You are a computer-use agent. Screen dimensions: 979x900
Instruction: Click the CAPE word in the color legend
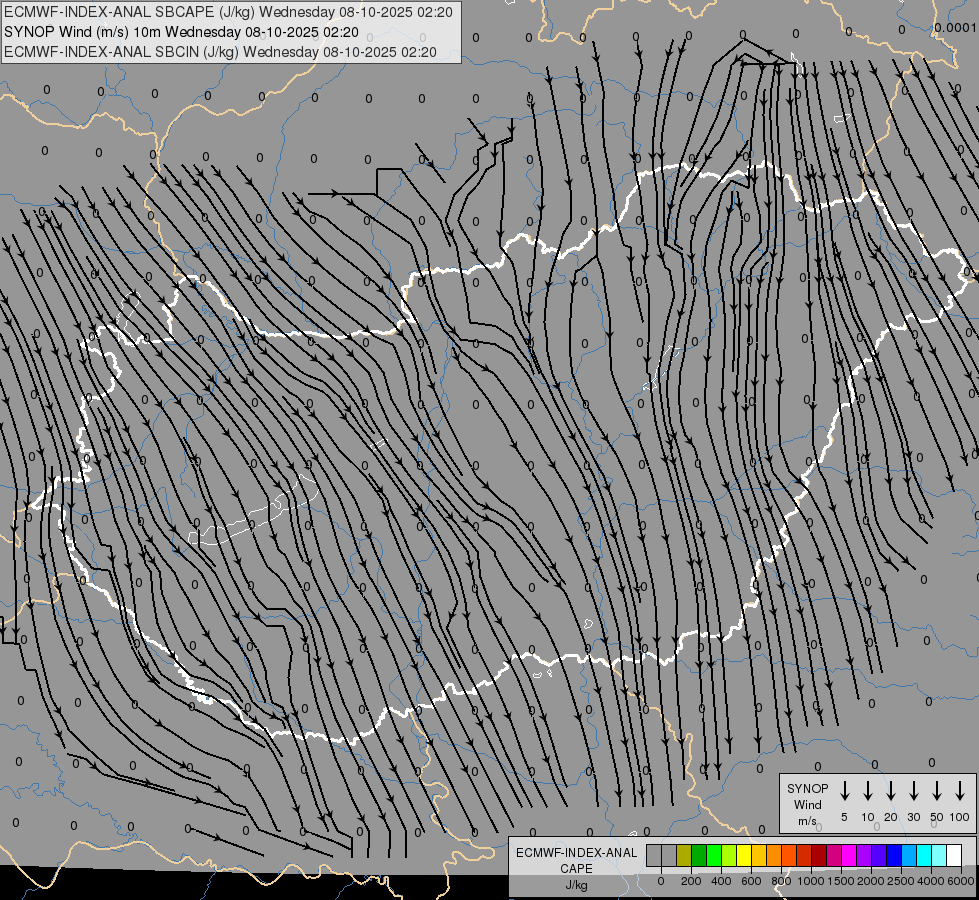(576, 869)
